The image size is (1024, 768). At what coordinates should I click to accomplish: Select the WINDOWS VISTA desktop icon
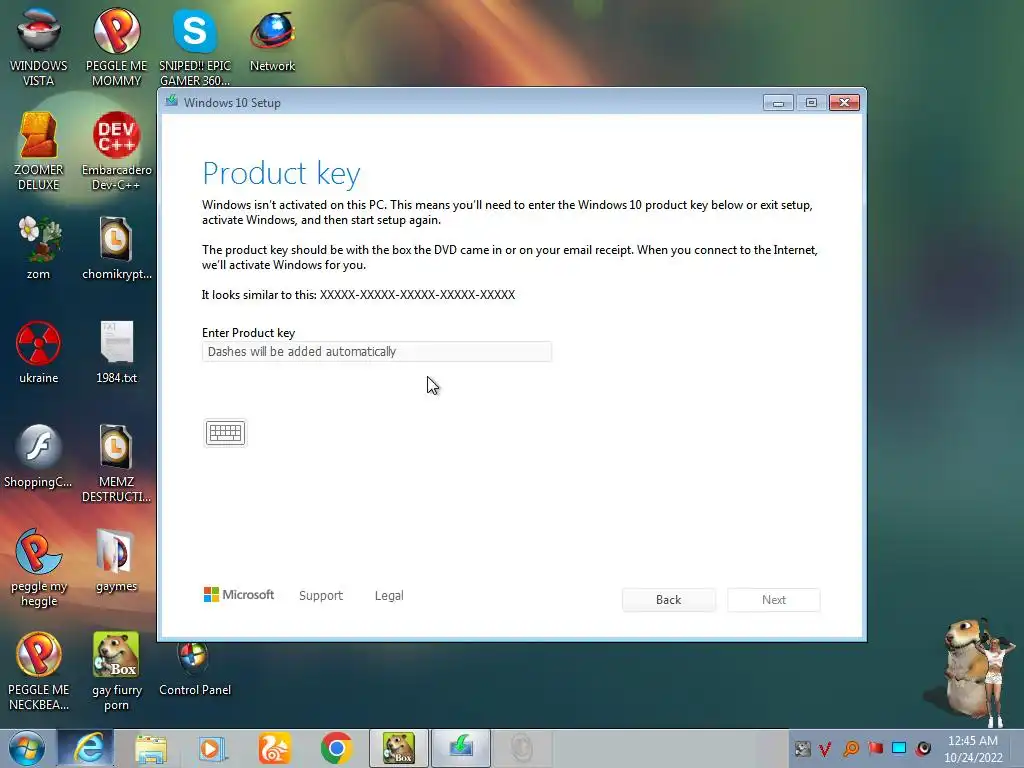pos(39,47)
